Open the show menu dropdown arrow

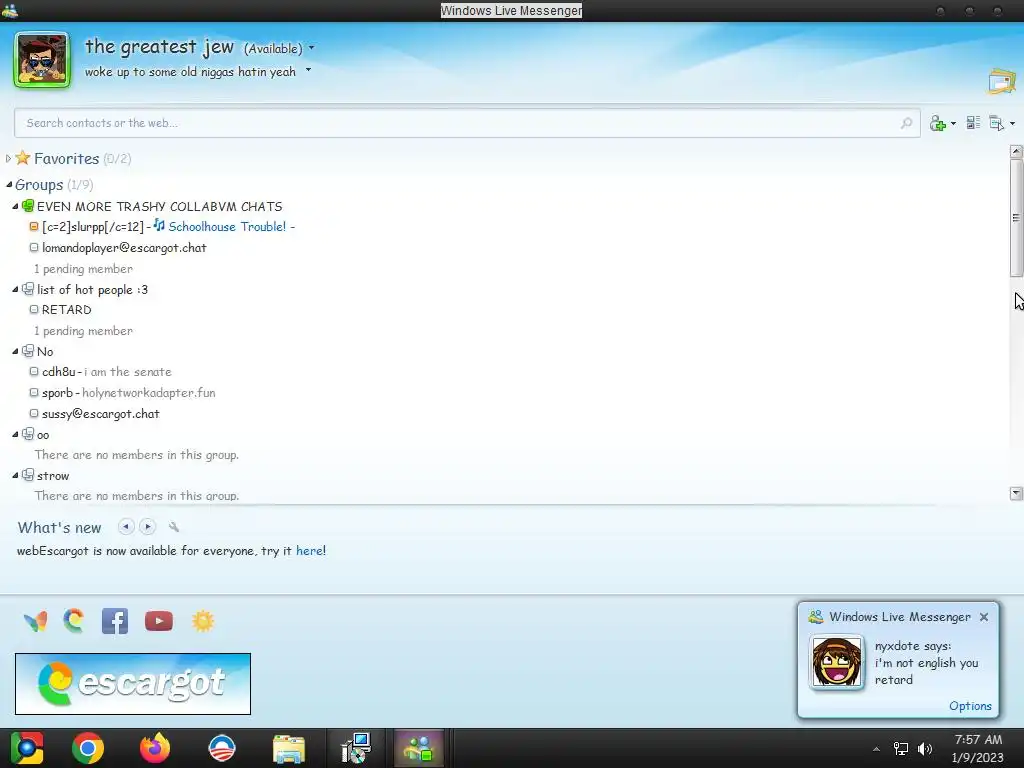[1012, 123]
